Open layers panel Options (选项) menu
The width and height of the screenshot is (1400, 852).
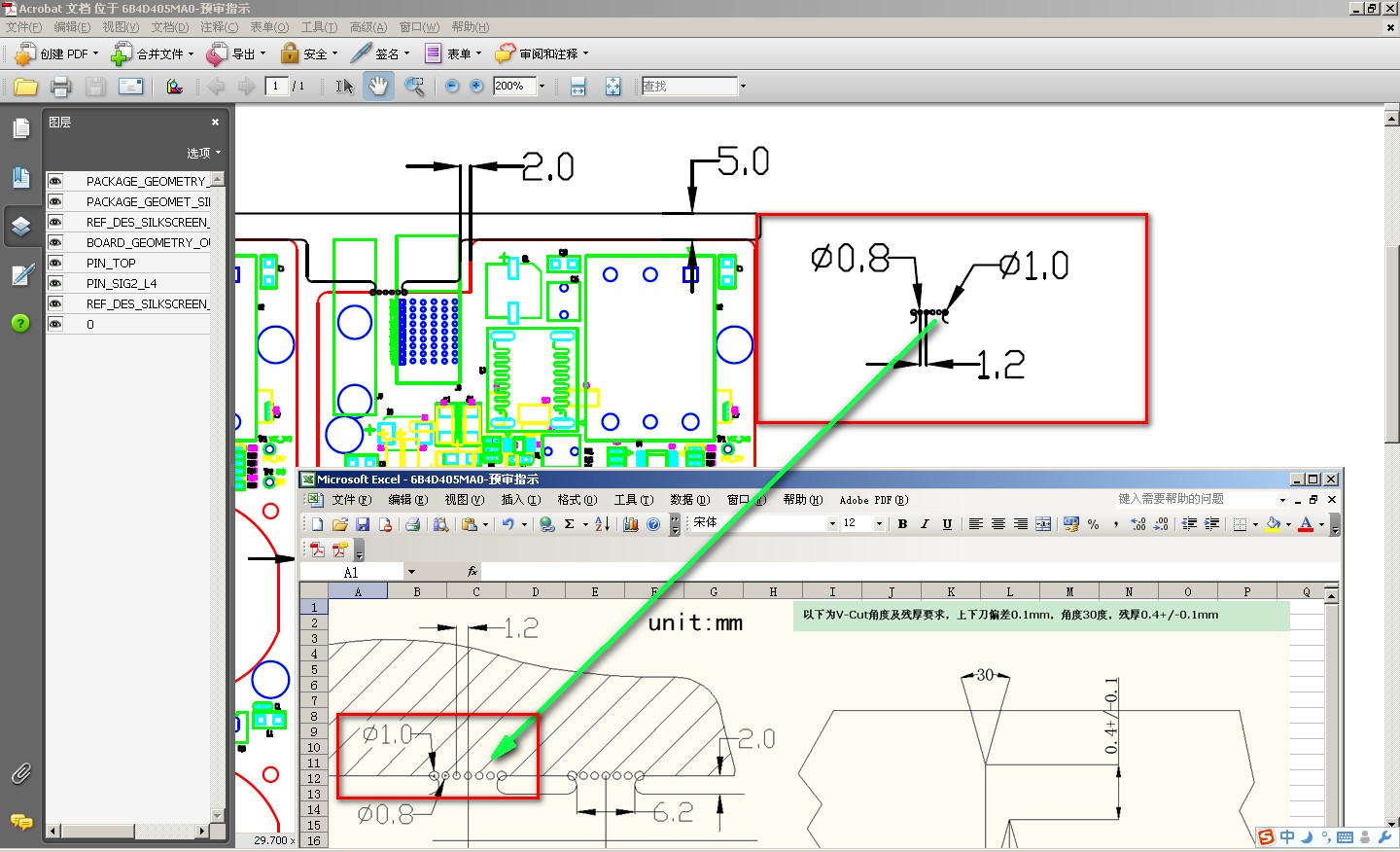pyautogui.click(x=204, y=153)
